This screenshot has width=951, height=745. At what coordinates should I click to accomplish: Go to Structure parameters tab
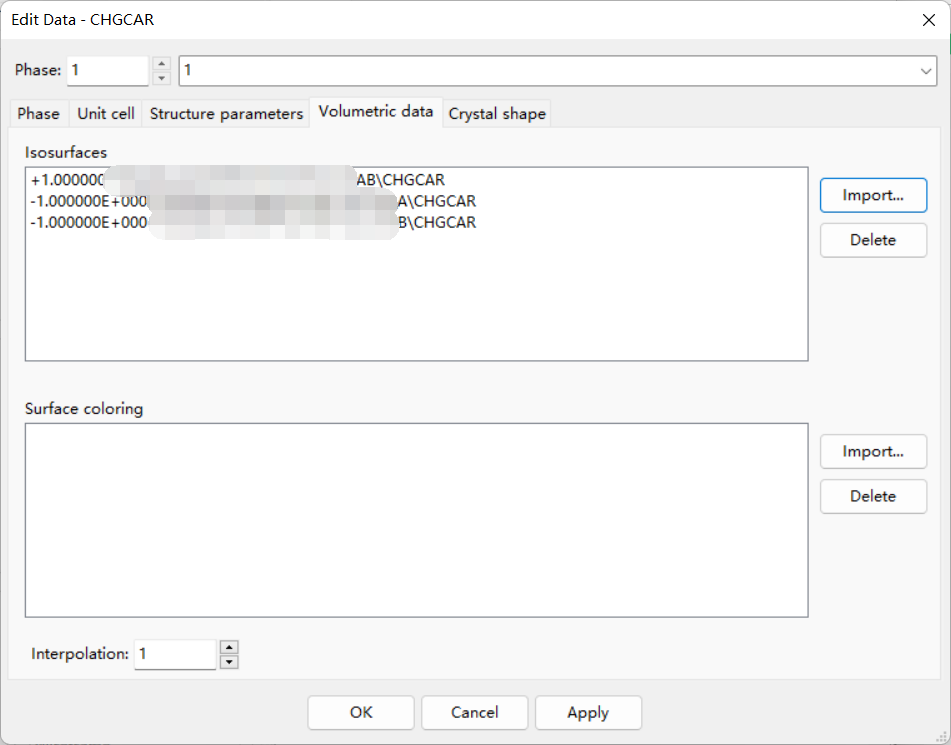click(x=226, y=113)
